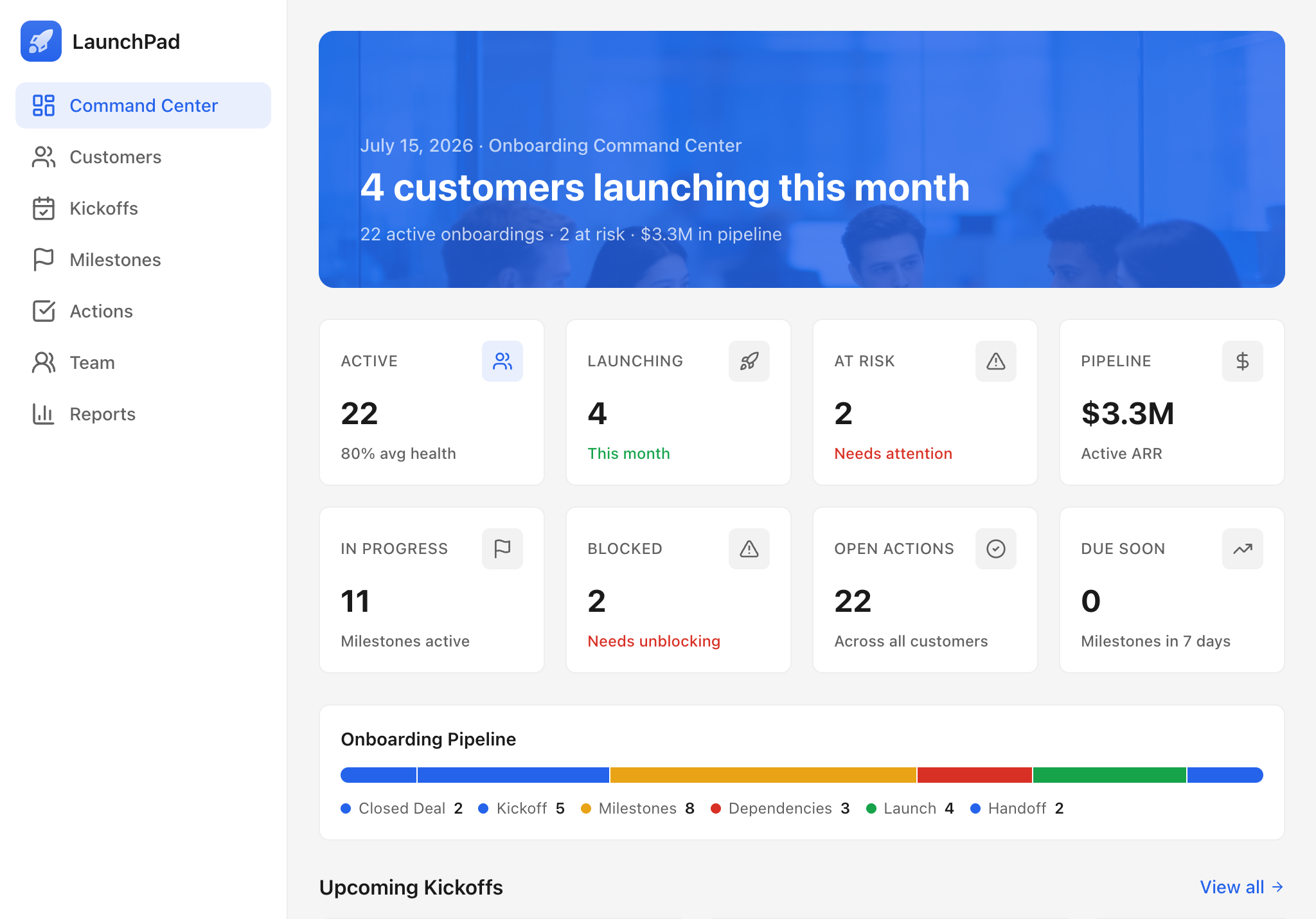Click the Launch 4 legend entry
The height and width of the screenshot is (919, 1316).
point(910,808)
